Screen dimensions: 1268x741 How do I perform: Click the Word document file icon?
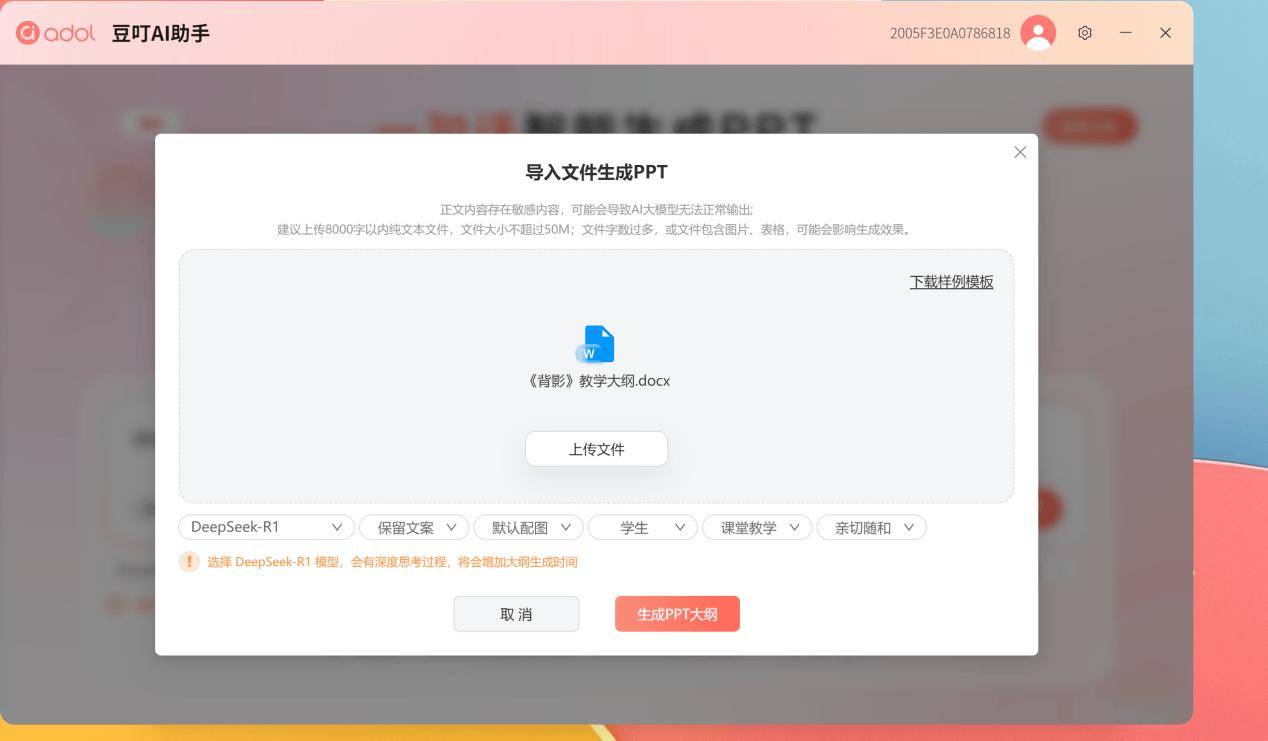point(596,344)
